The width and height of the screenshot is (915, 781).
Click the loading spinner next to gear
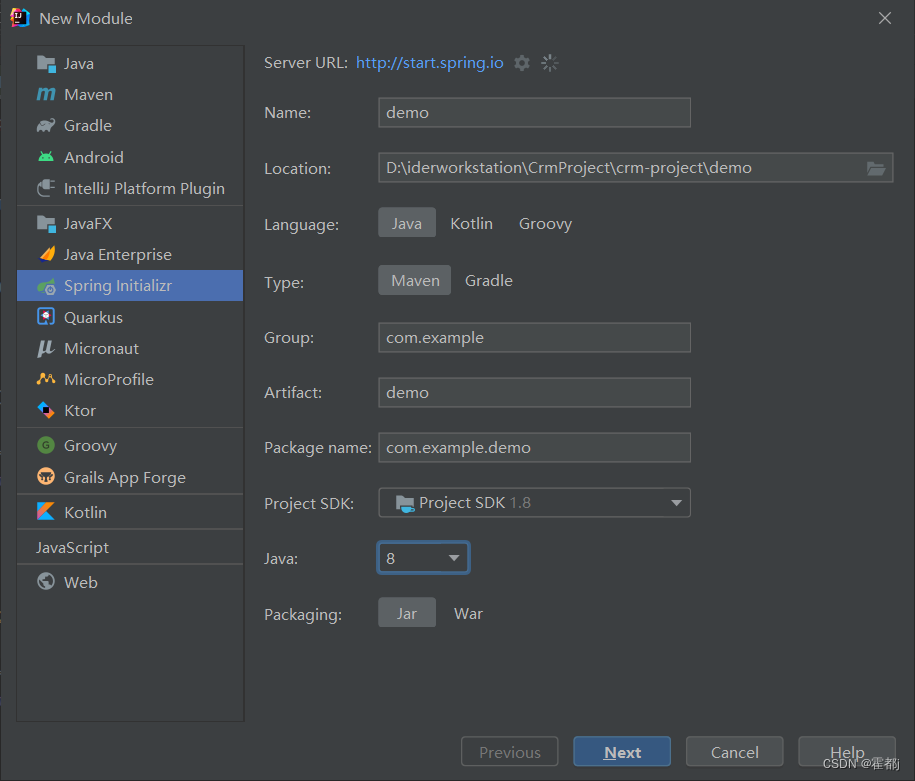[x=550, y=63]
